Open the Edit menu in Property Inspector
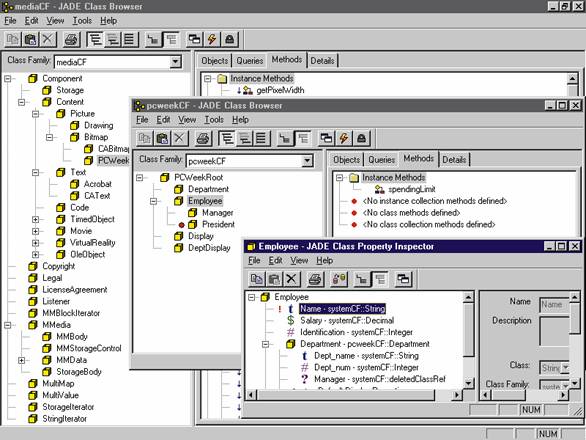The width and height of the screenshot is (586, 440). coord(275,260)
